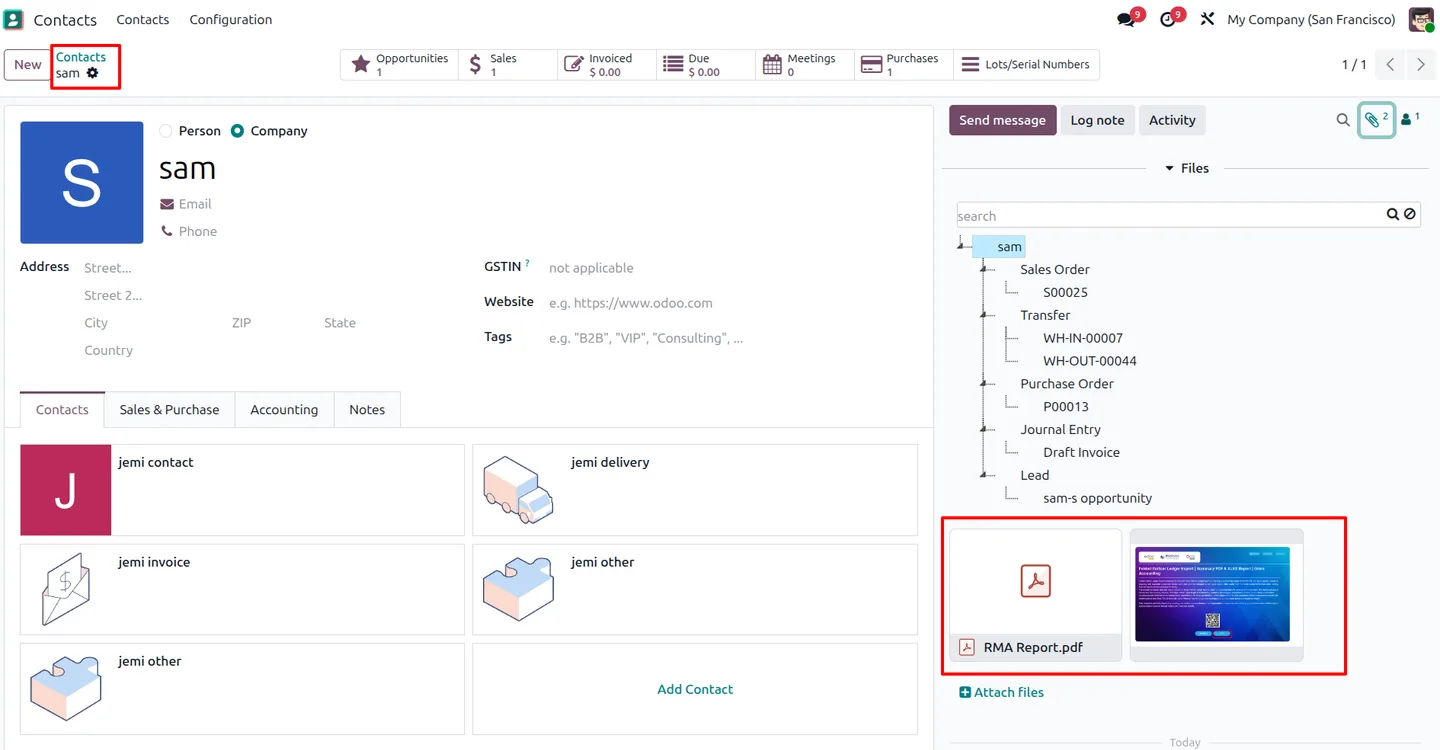Open the Due stat button

tap(706, 65)
